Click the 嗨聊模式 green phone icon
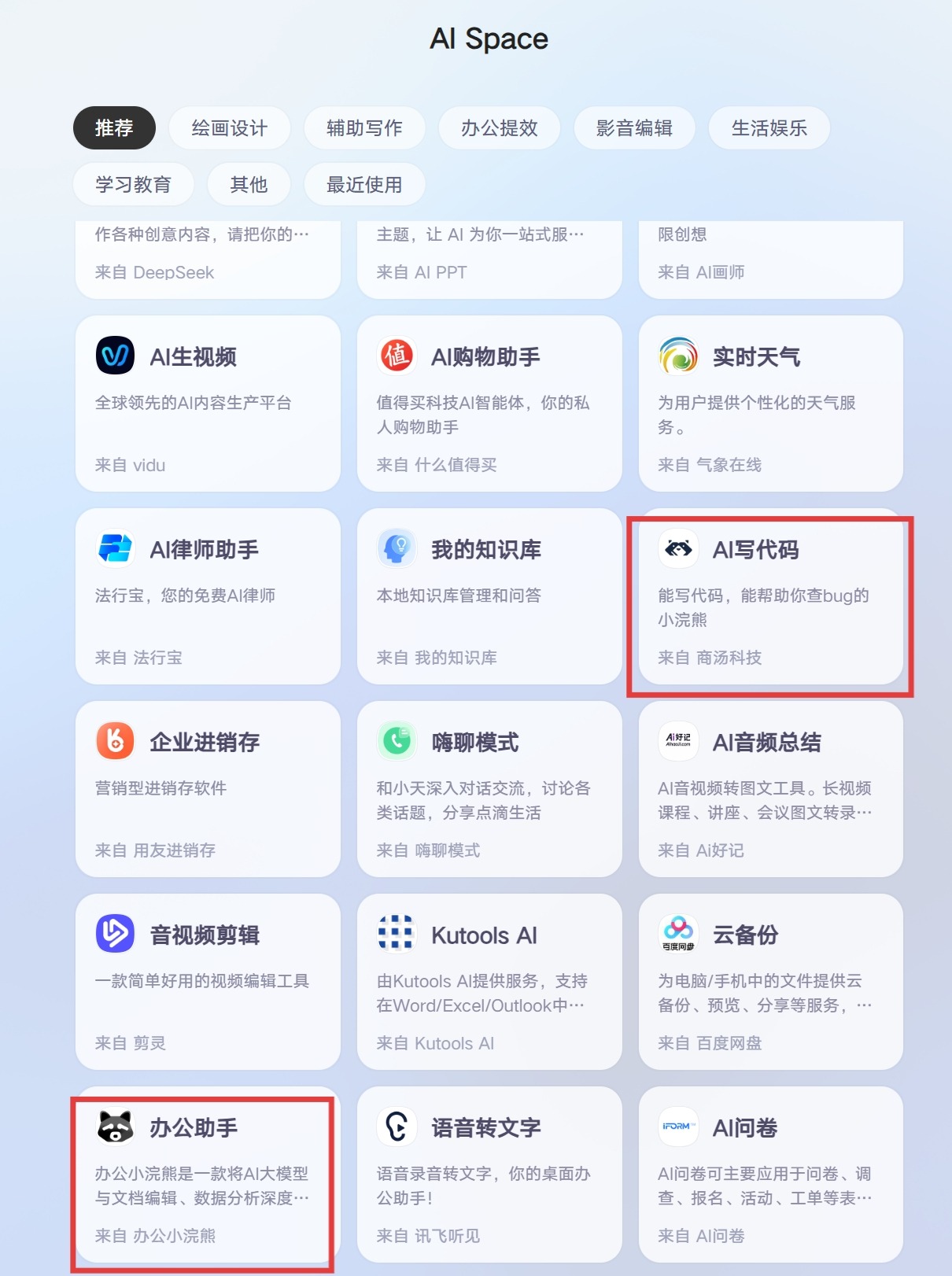952x1276 pixels. pos(397,741)
